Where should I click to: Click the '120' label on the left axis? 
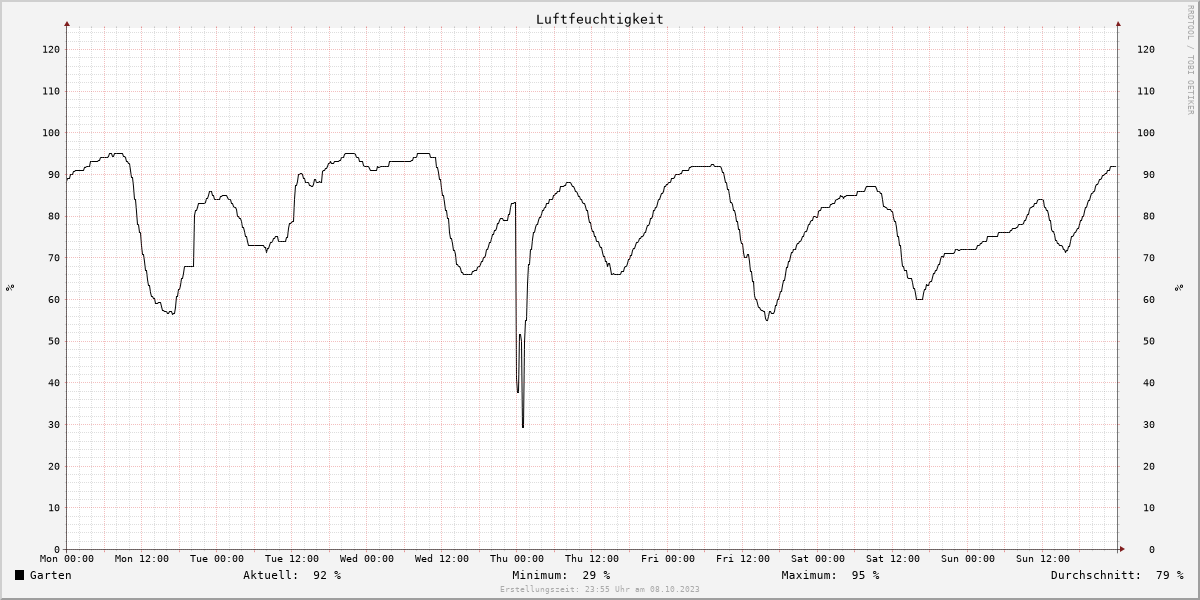pos(52,49)
